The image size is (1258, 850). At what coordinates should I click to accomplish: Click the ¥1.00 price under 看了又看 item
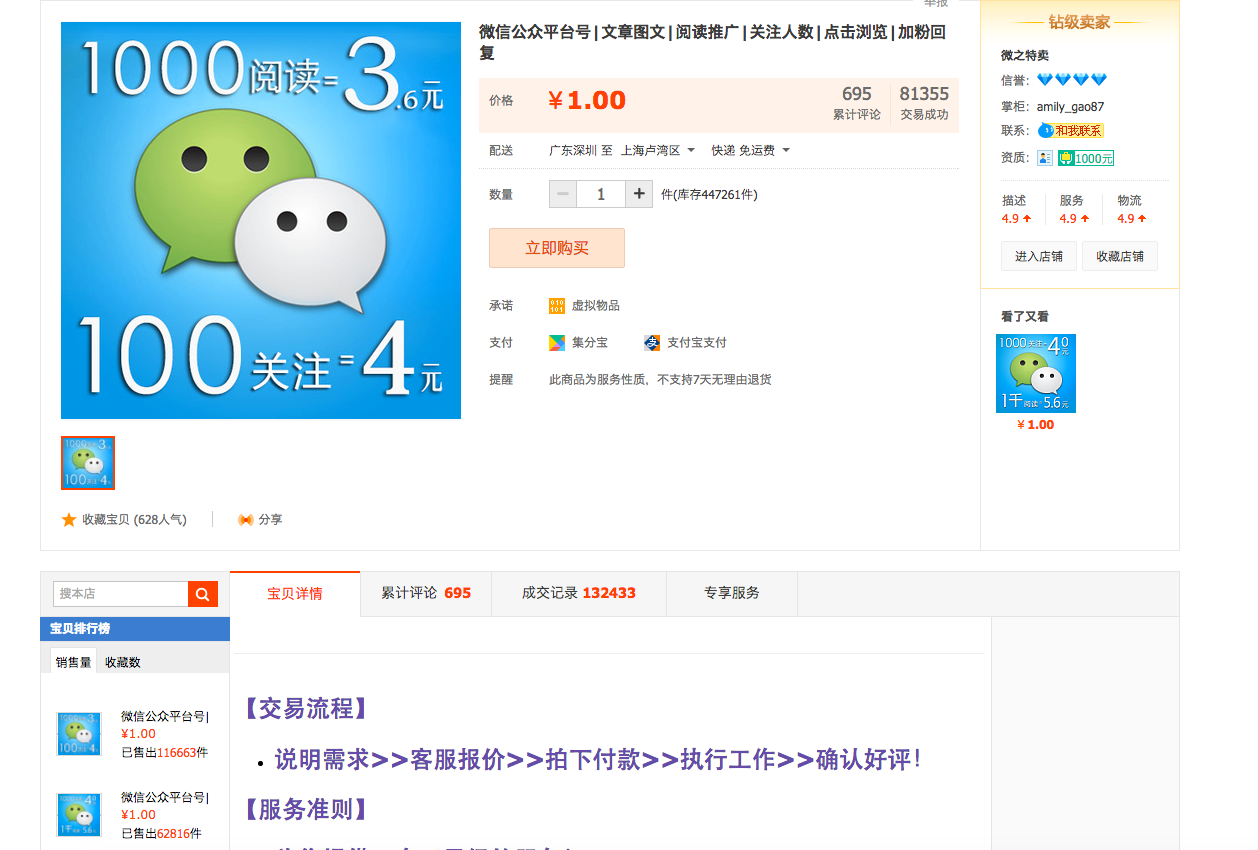(1036, 425)
